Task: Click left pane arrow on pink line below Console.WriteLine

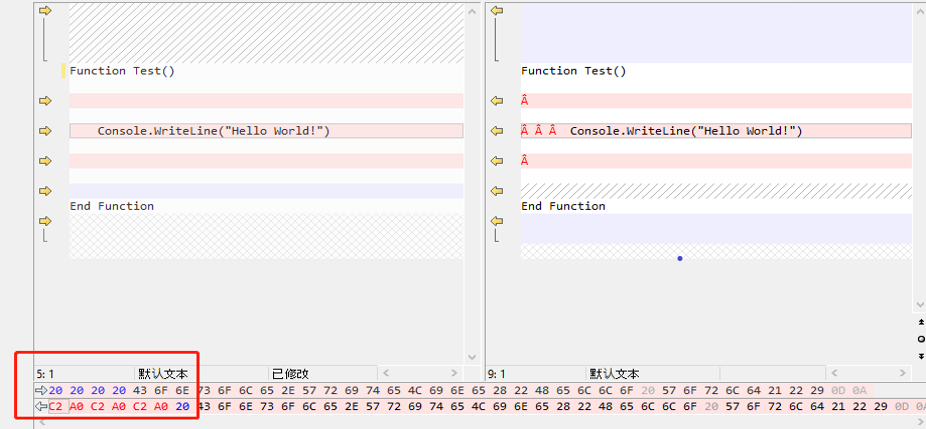Action: tap(45, 161)
